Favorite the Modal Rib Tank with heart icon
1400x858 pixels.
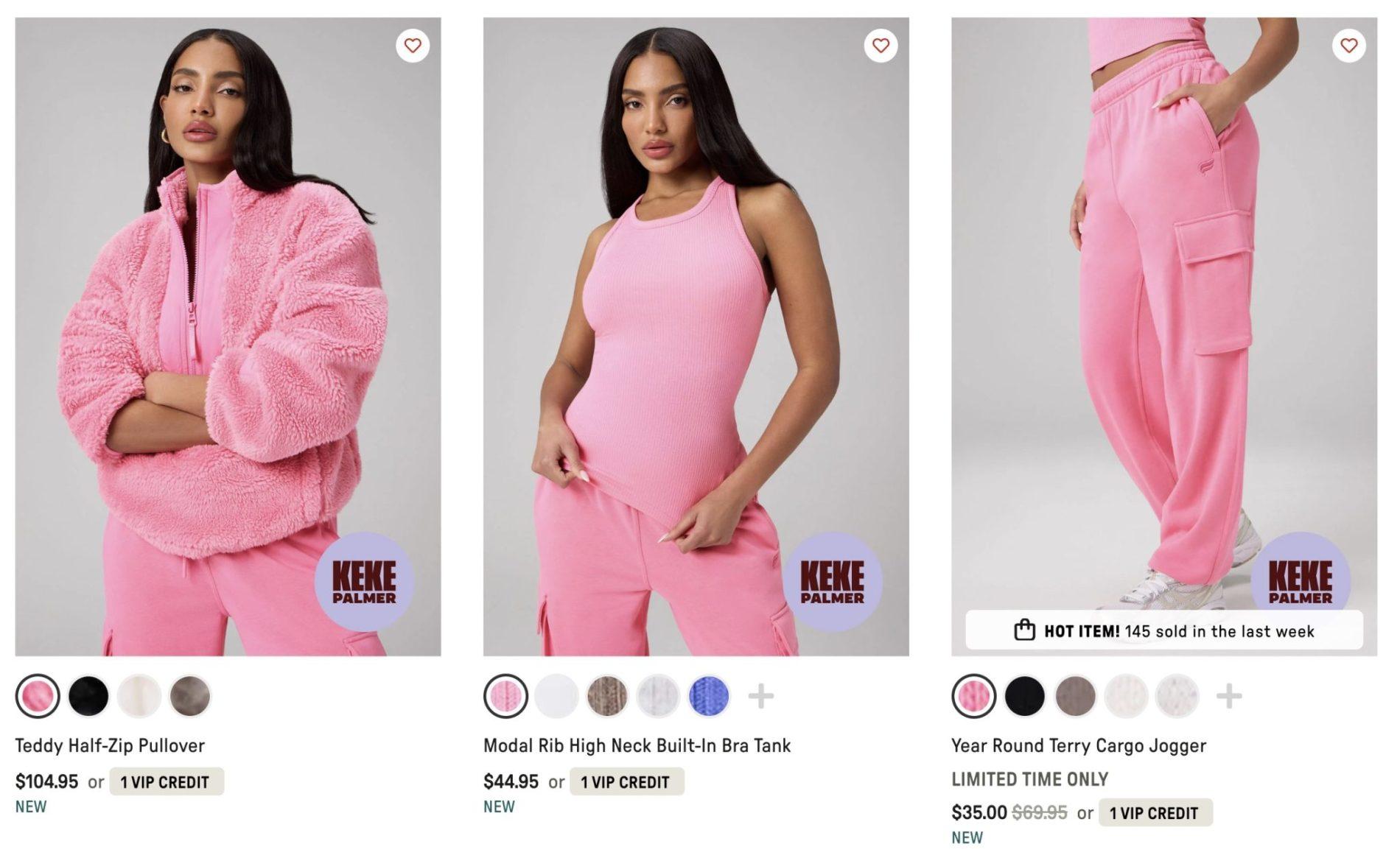881,46
